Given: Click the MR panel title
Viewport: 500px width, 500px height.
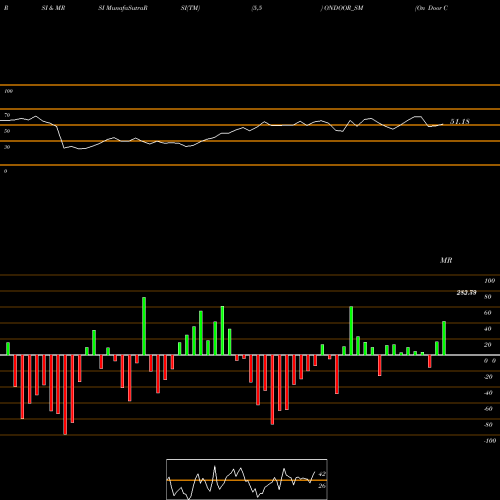Looking at the screenshot, I should click(446, 260).
